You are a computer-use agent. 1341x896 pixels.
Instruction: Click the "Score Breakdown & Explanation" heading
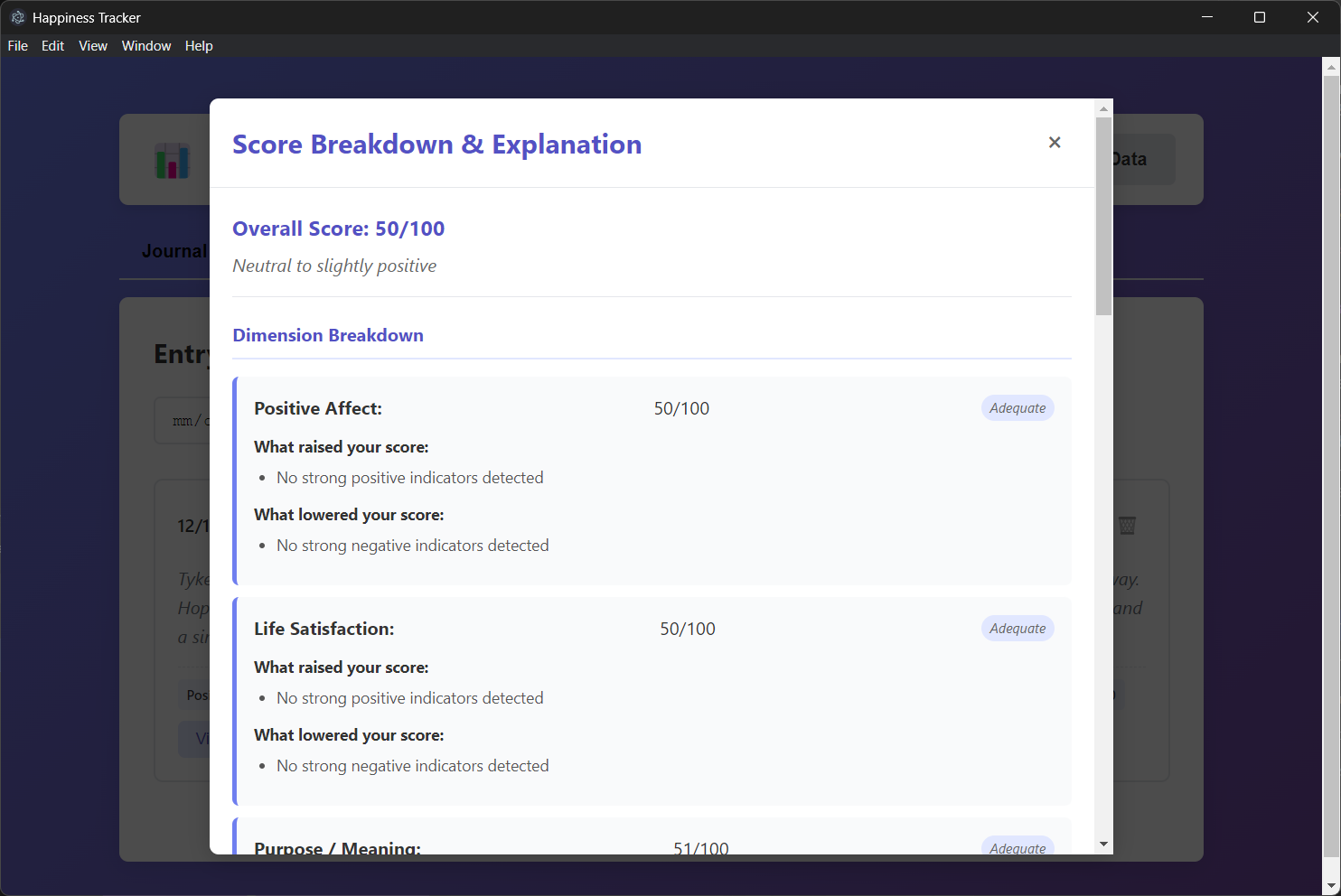[437, 145]
